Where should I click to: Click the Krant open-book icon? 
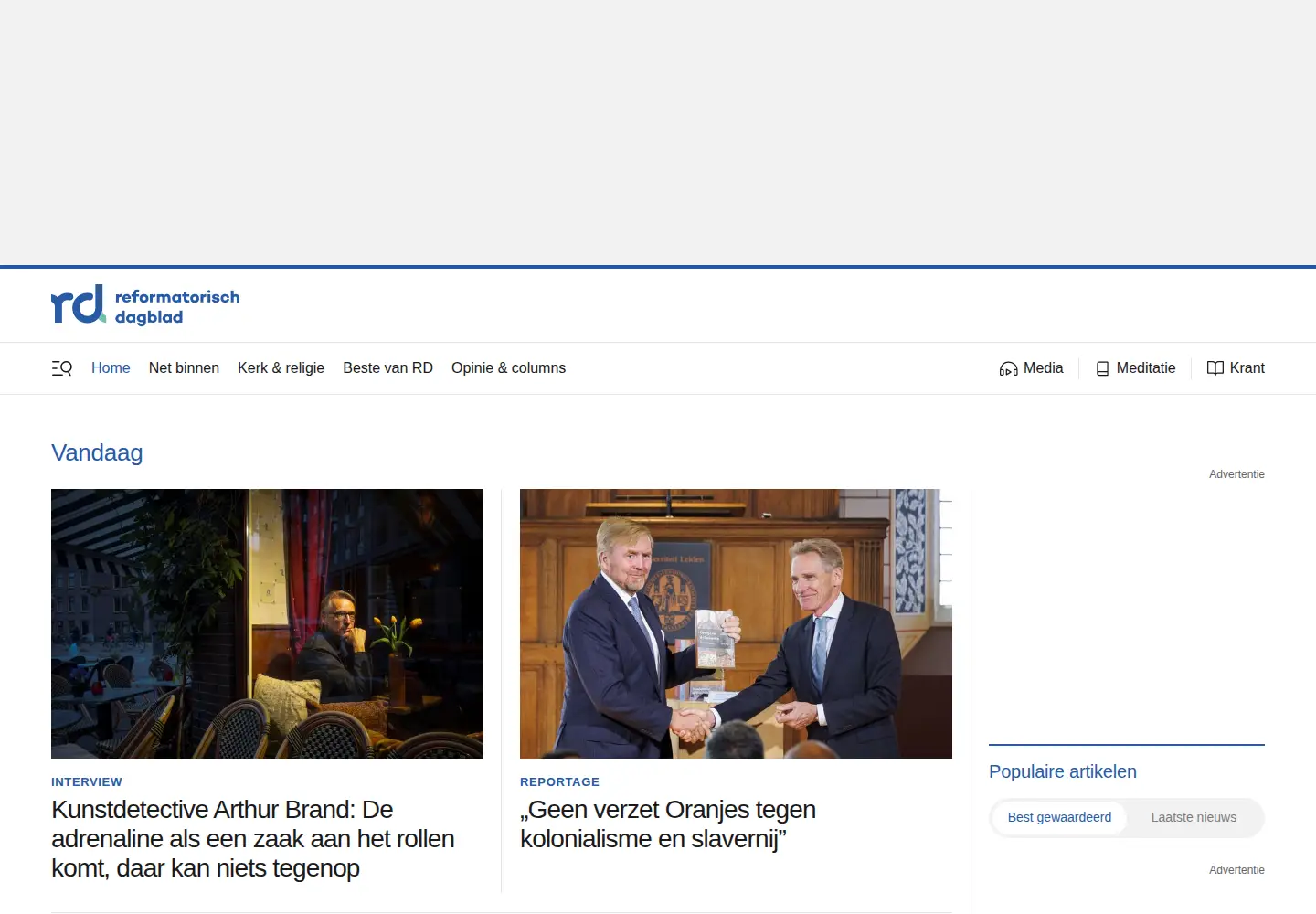(1215, 368)
